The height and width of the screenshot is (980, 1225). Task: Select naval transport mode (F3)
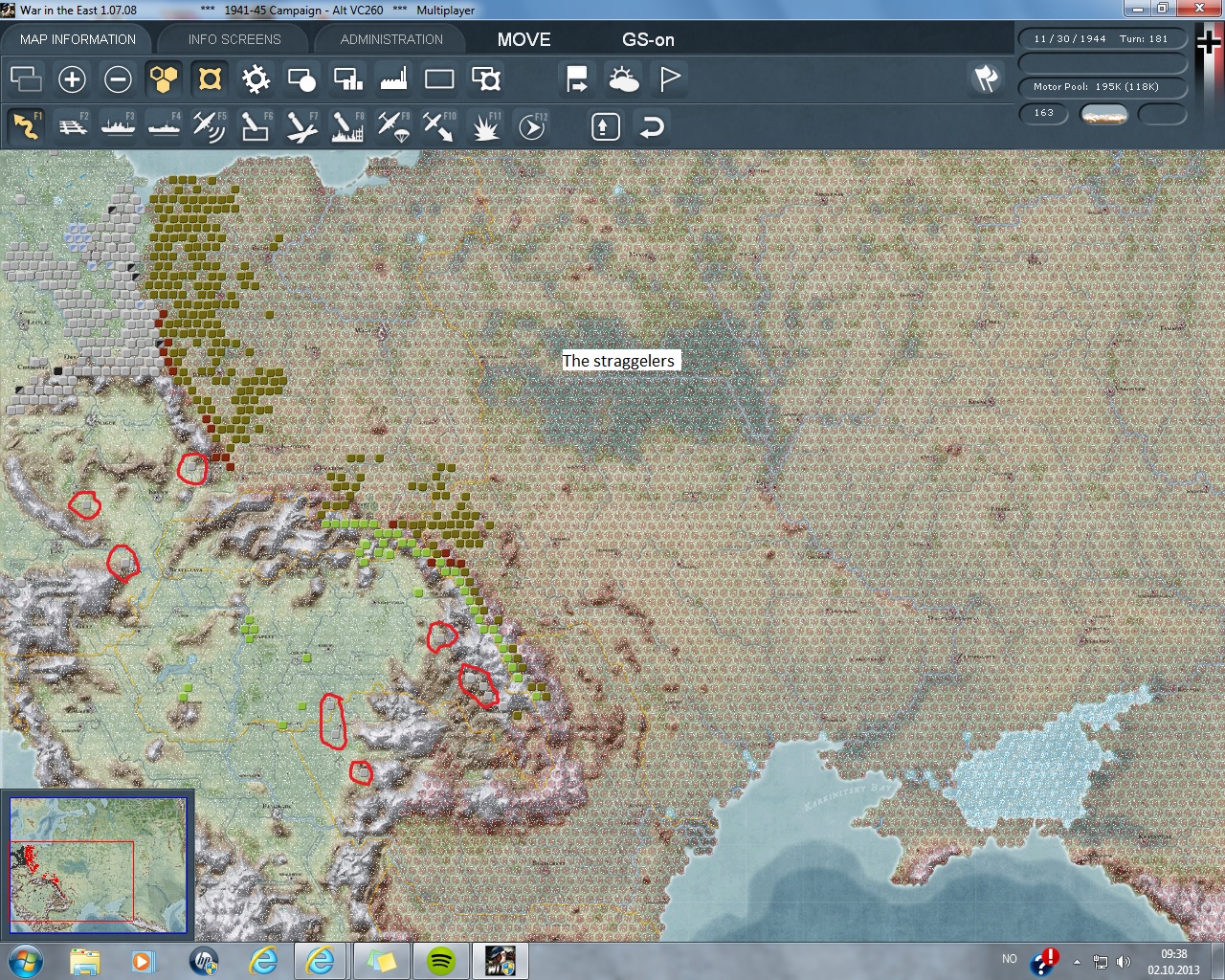[x=118, y=126]
